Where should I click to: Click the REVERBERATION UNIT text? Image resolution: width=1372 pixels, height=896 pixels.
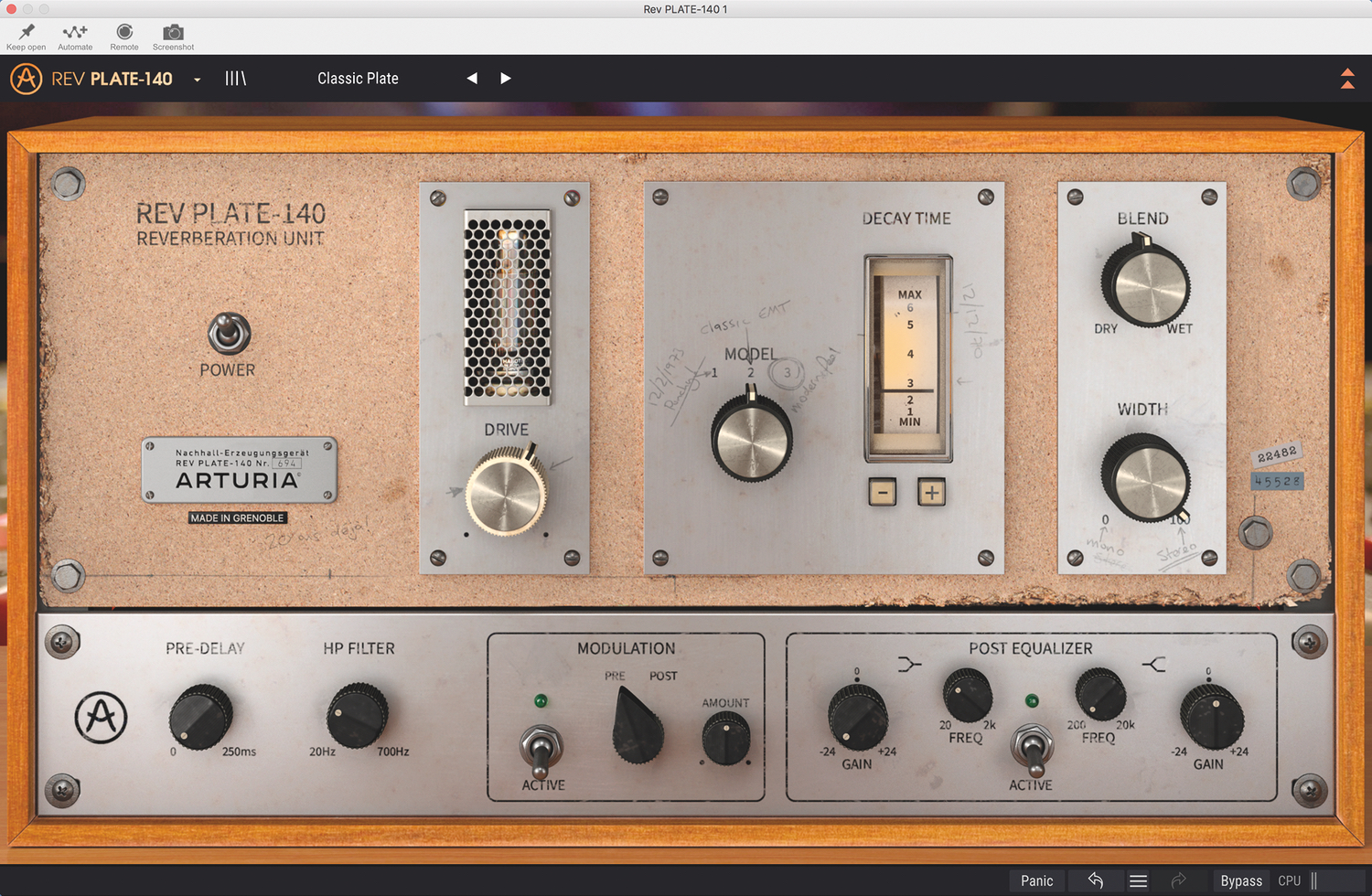tap(230, 239)
